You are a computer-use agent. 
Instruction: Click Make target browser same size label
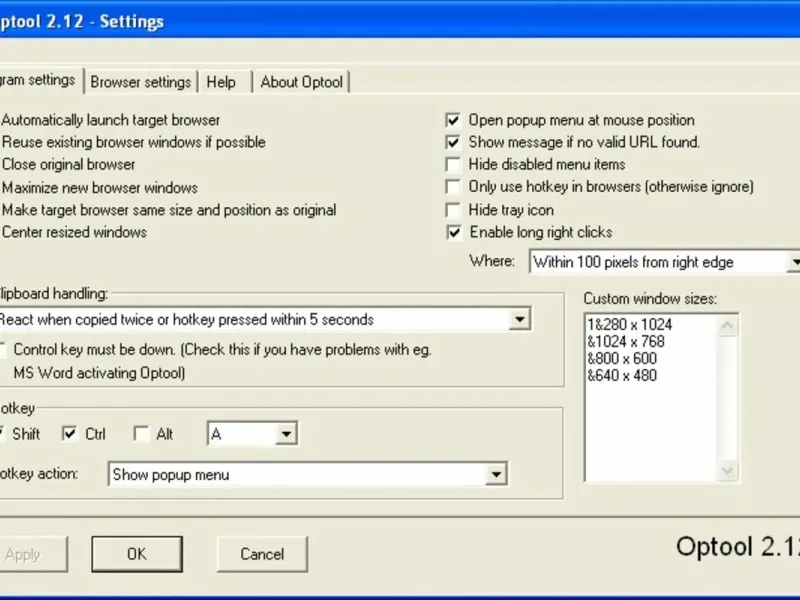coord(169,210)
